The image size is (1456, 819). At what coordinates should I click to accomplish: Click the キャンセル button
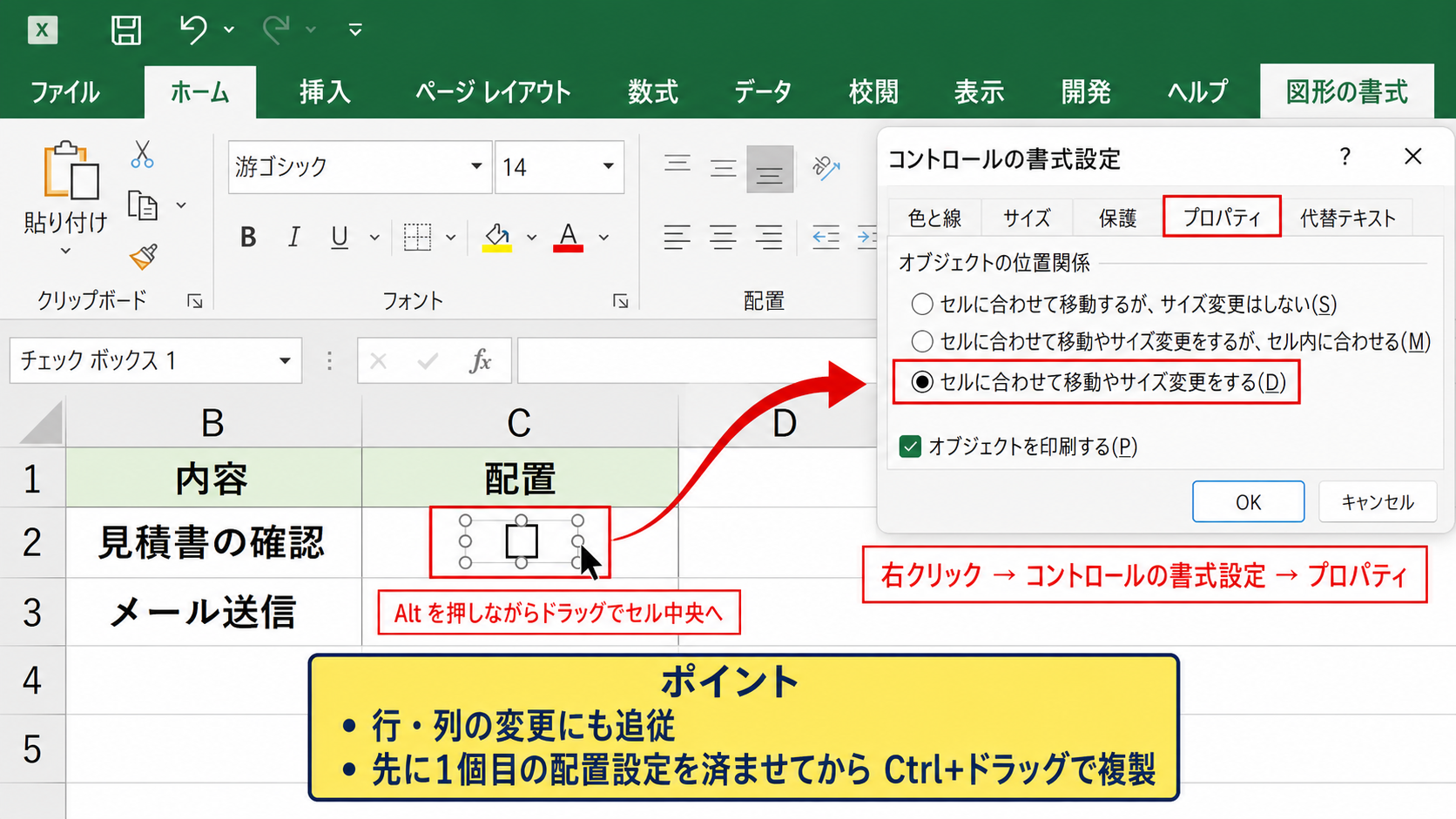click(1377, 502)
